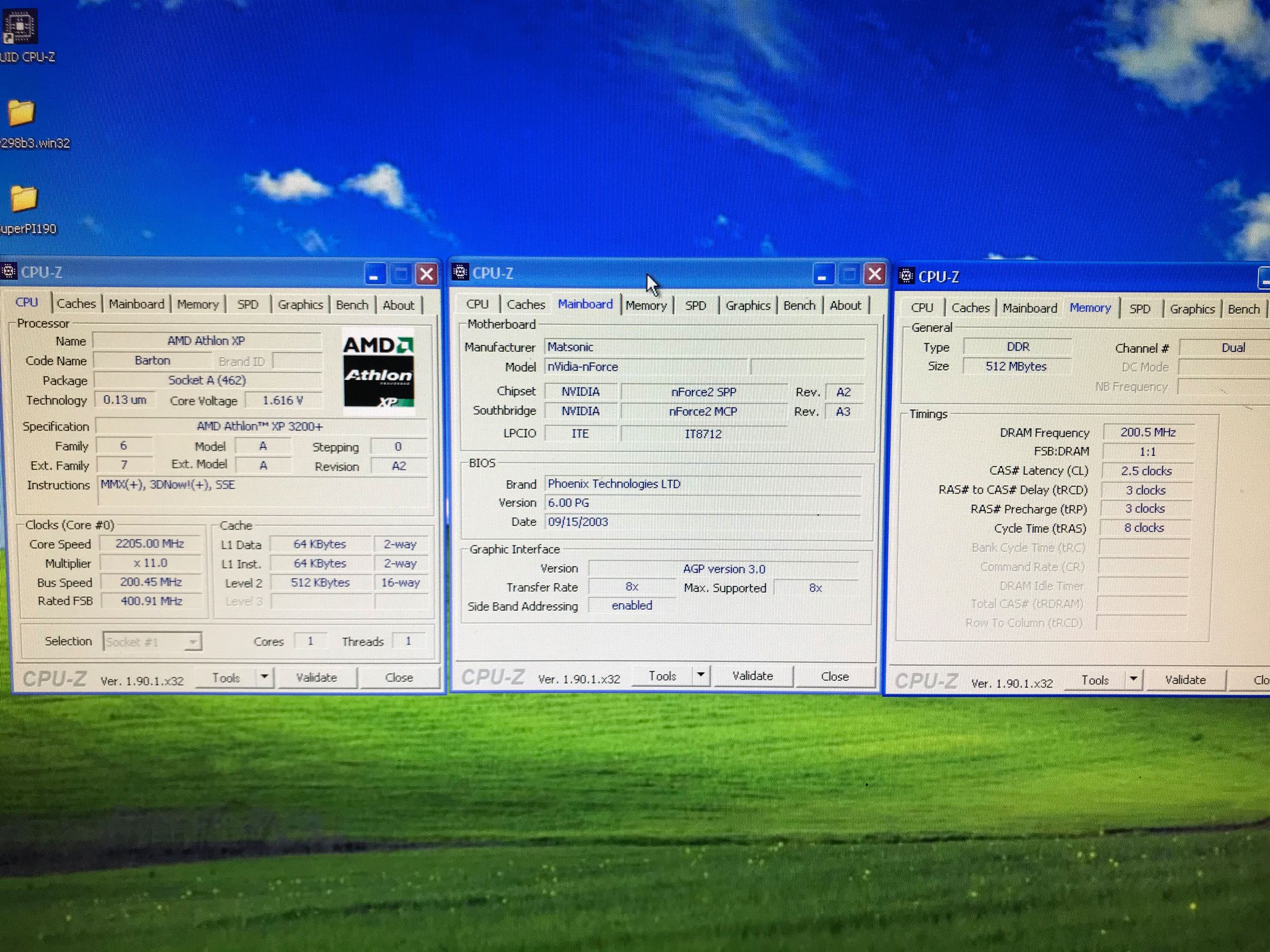Click Tools button in right window
This screenshot has width=1270, height=952.
[1095, 680]
